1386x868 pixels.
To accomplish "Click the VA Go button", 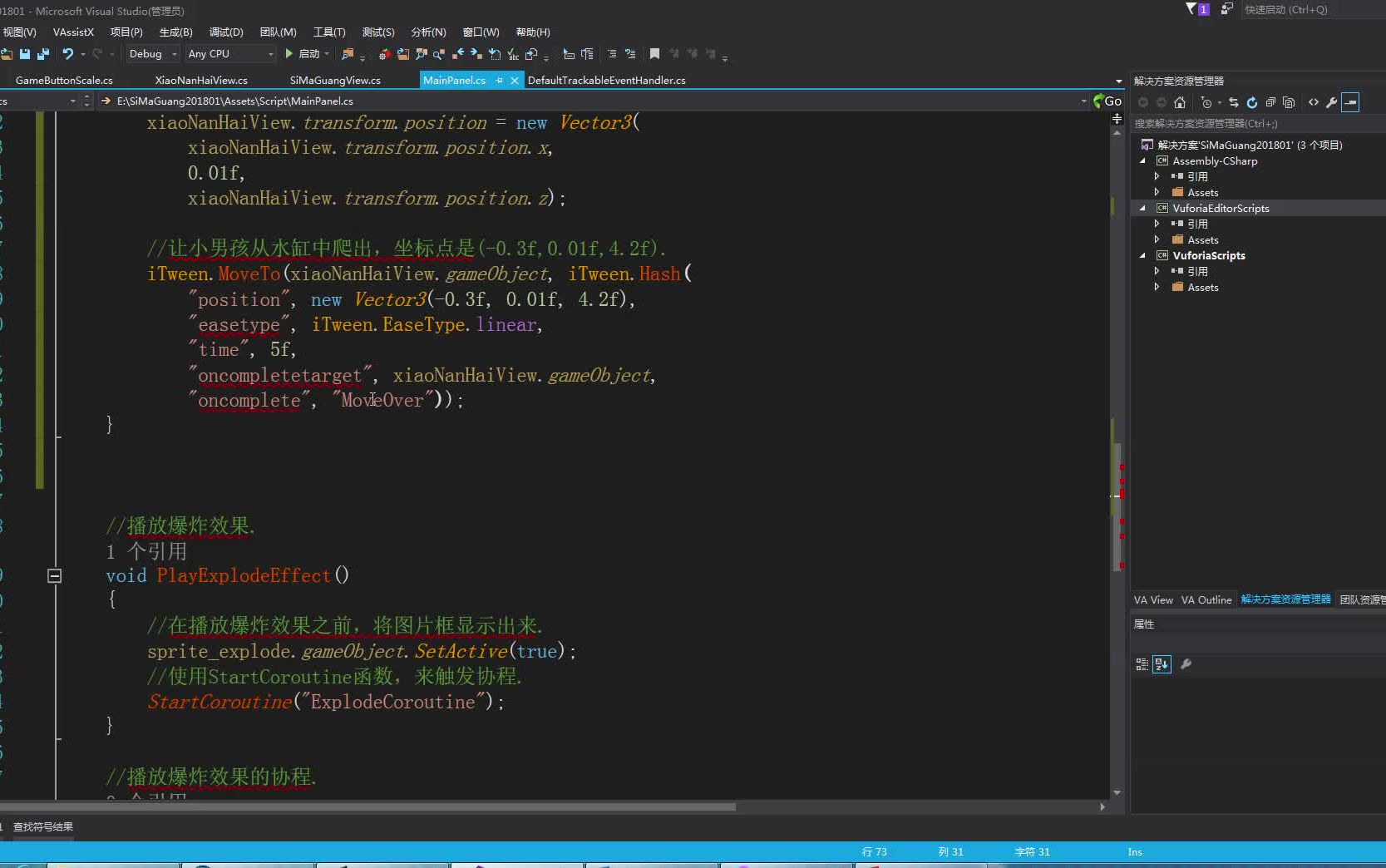I will tap(1107, 101).
